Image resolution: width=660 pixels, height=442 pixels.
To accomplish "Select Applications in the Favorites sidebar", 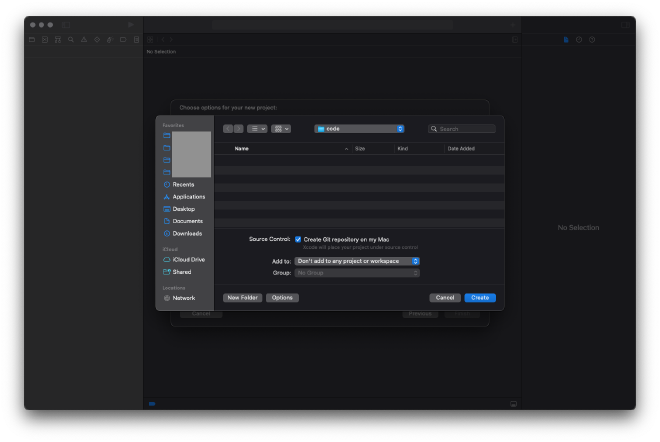I will [x=188, y=197].
